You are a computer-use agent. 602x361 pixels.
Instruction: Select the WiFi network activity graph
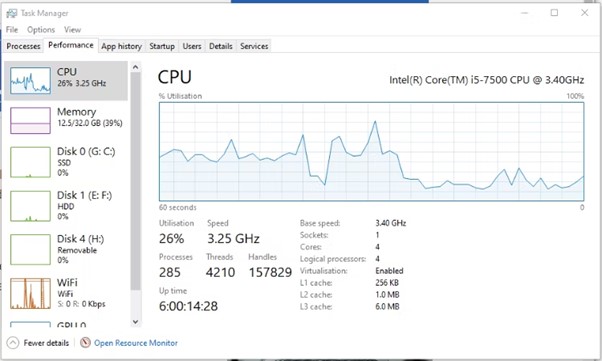(x=30, y=293)
